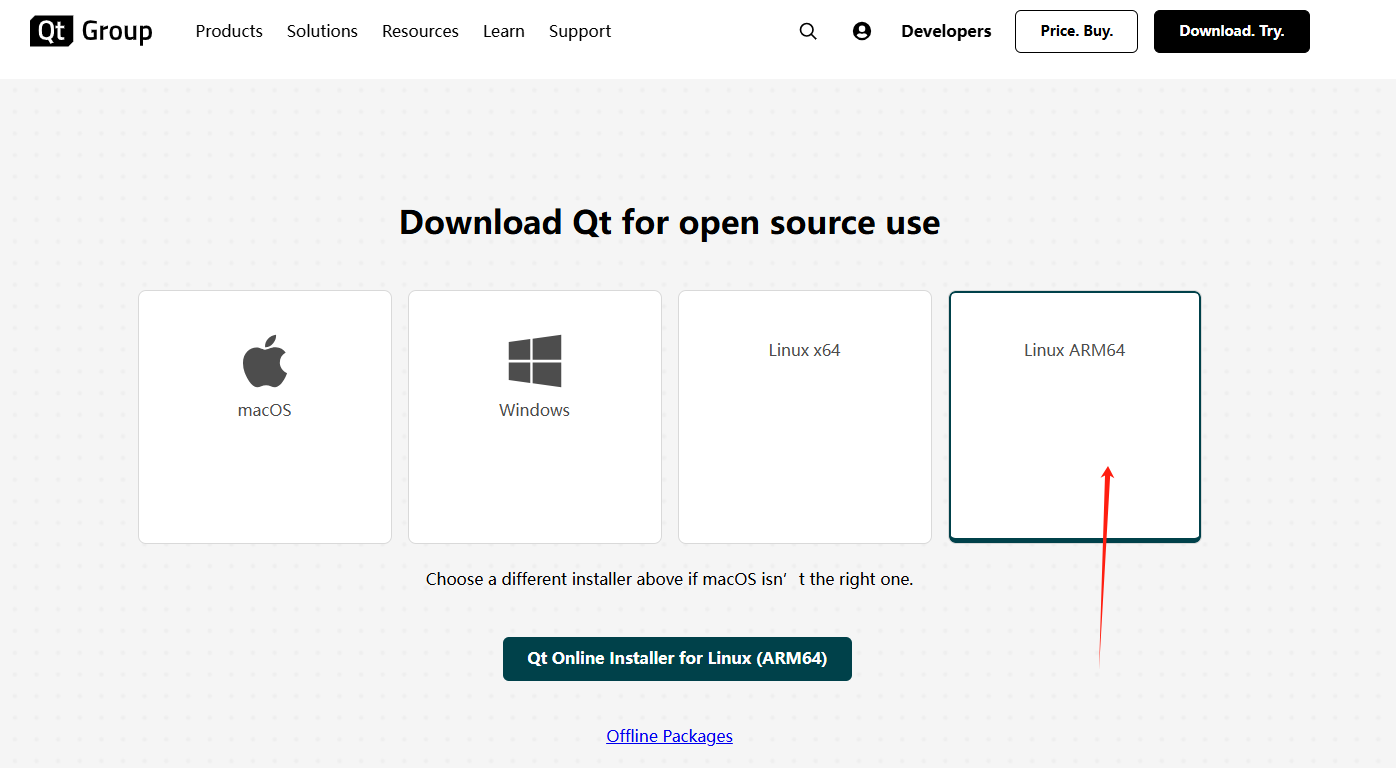This screenshot has width=1396, height=768.
Task: Open the search magnifier icon
Action: 808,31
